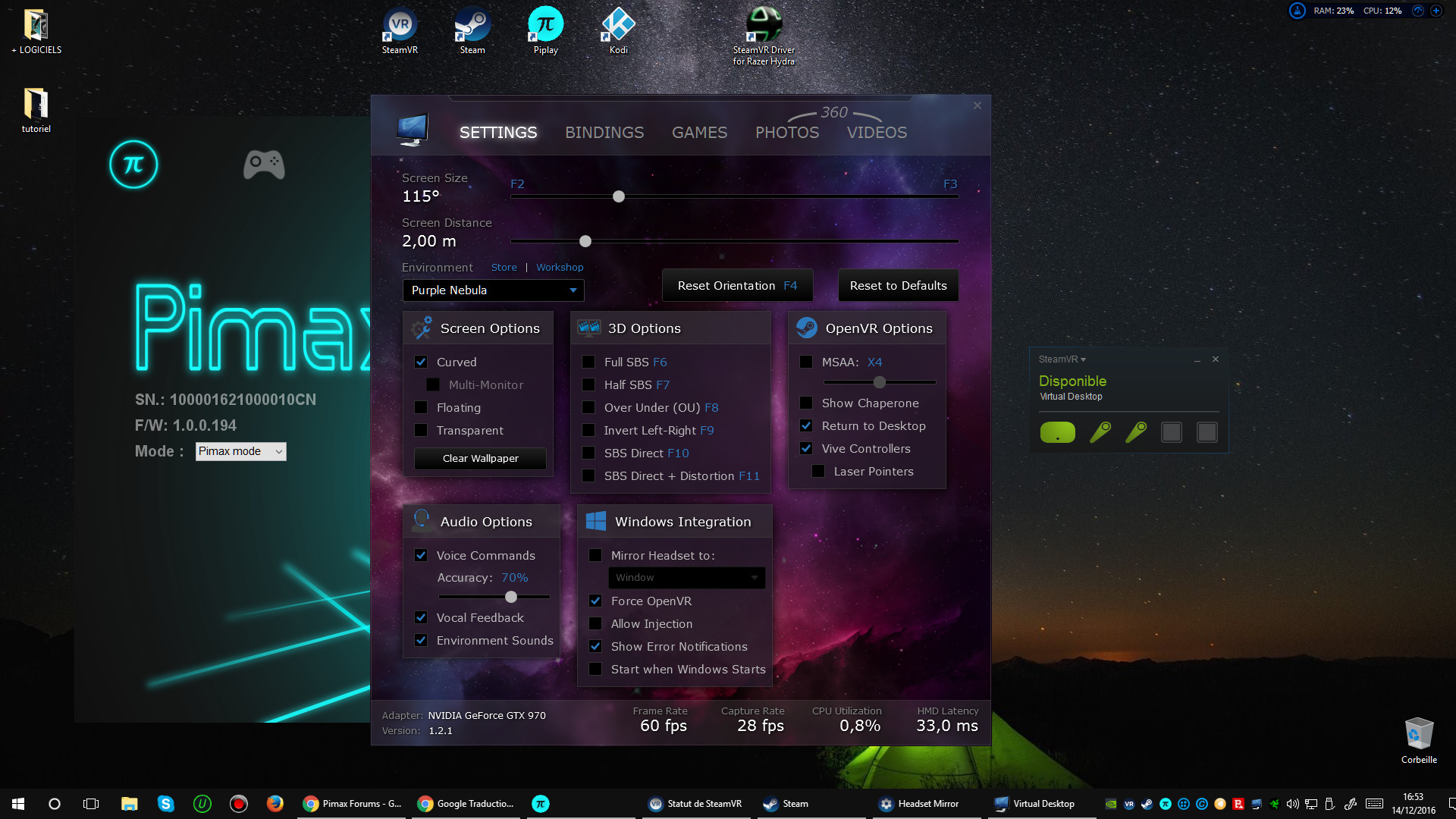
Task: Open Skype from taskbar
Action: pyautogui.click(x=166, y=804)
